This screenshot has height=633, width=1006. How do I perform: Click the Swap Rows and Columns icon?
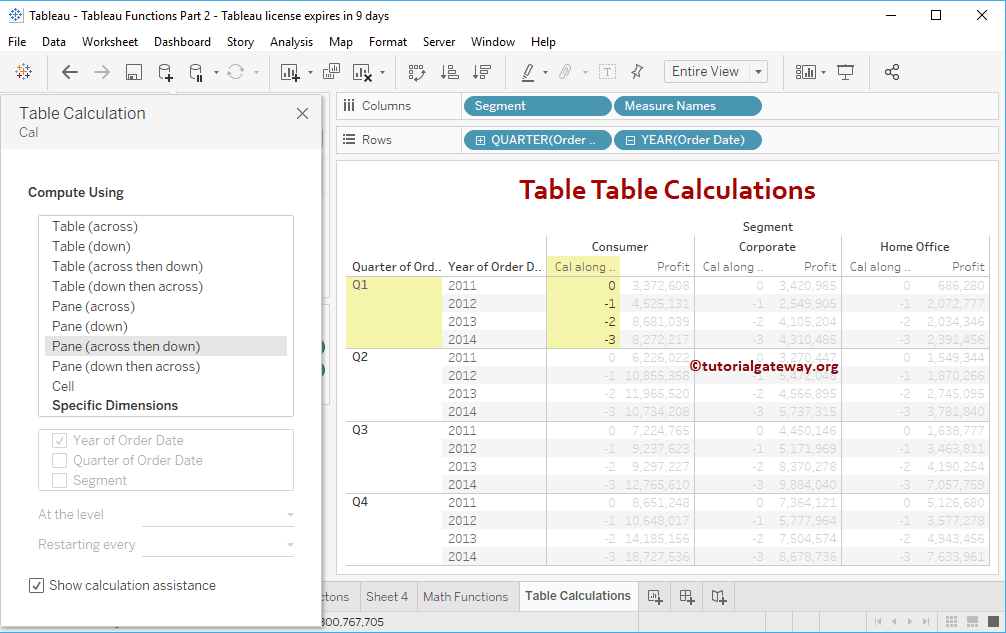point(417,72)
